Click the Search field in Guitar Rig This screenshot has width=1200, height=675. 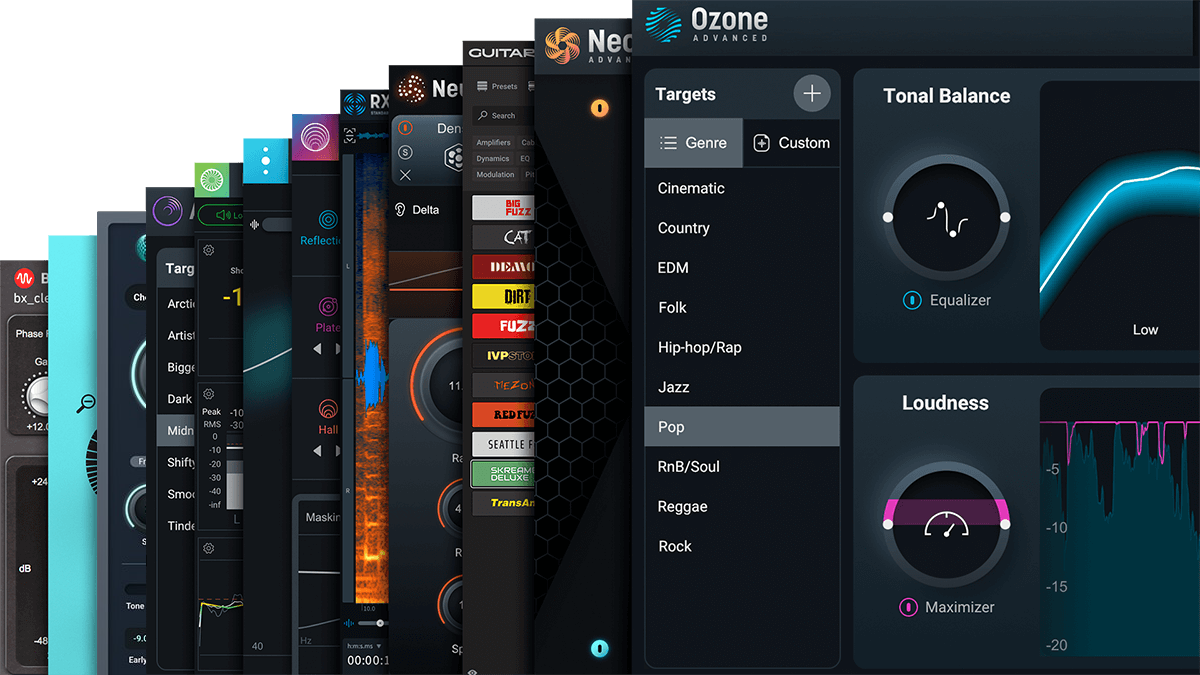point(504,115)
